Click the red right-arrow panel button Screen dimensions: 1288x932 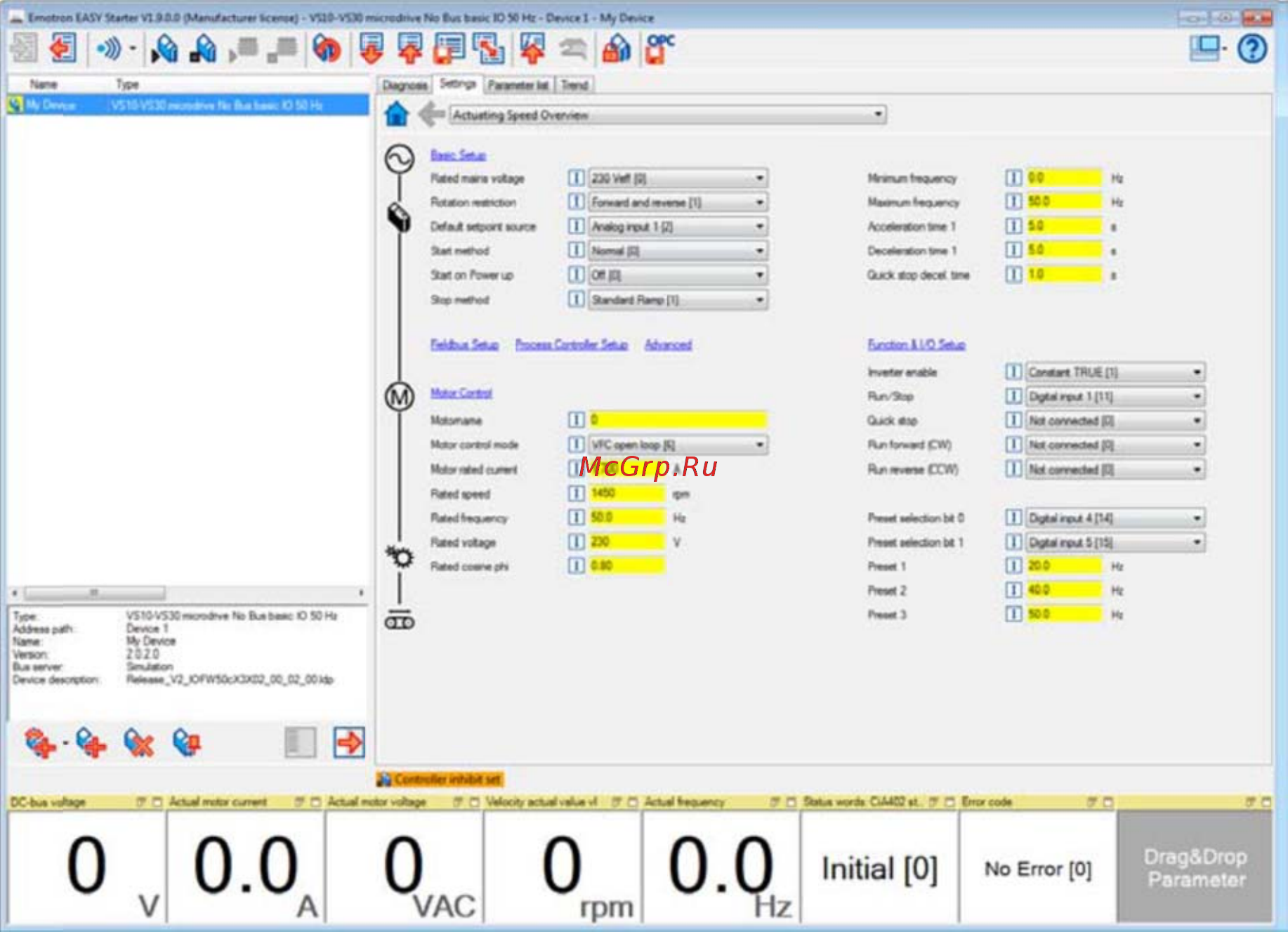349,742
